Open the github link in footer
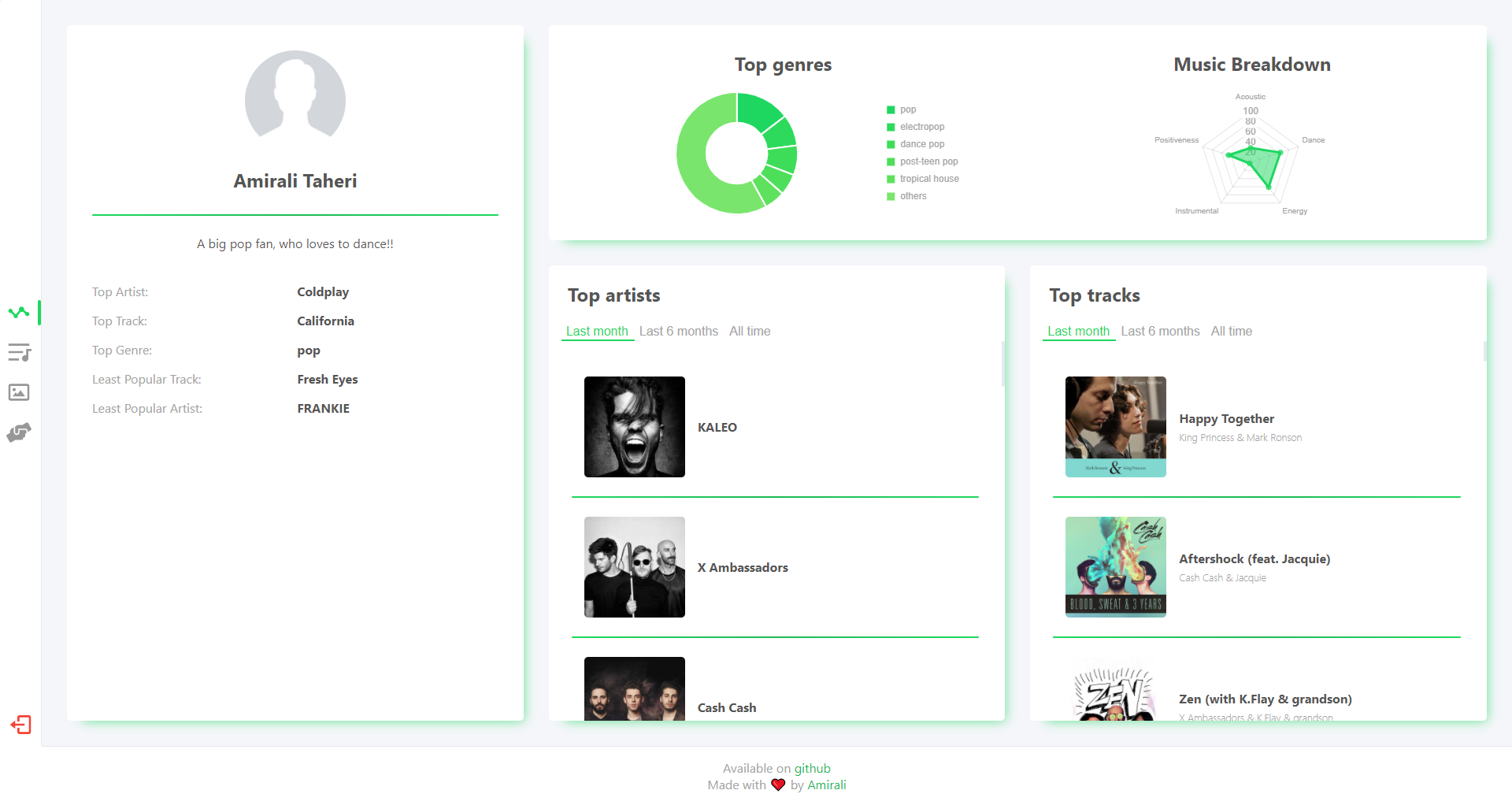This screenshot has width=1512, height=805. [812, 768]
